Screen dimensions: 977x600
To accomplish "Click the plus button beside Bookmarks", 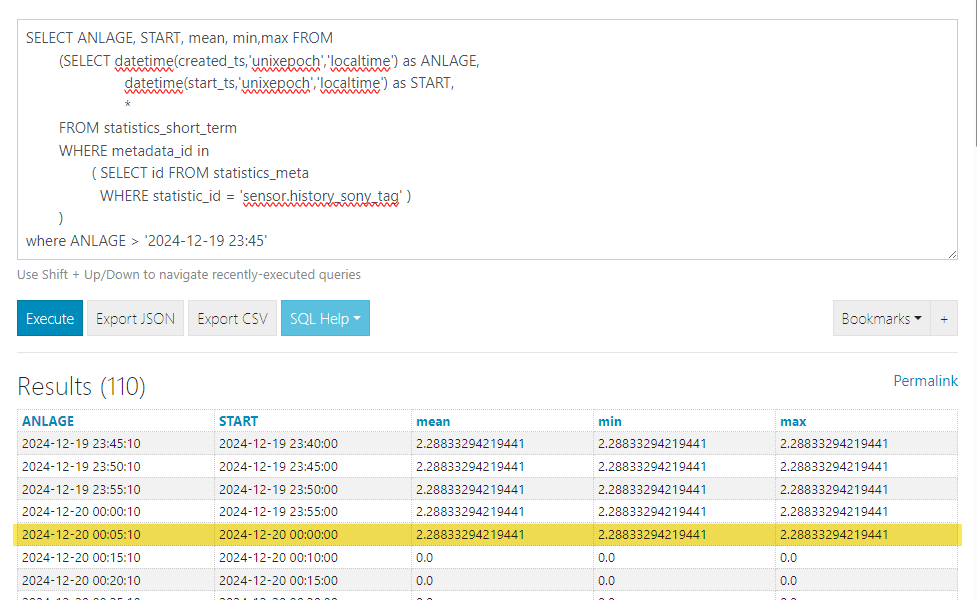I will pos(943,319).
